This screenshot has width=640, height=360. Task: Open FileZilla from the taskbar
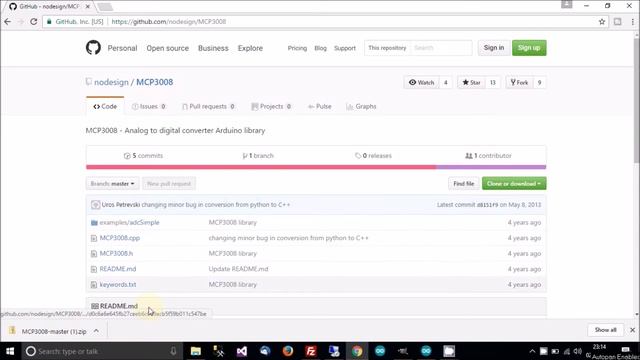click(311, 351)
